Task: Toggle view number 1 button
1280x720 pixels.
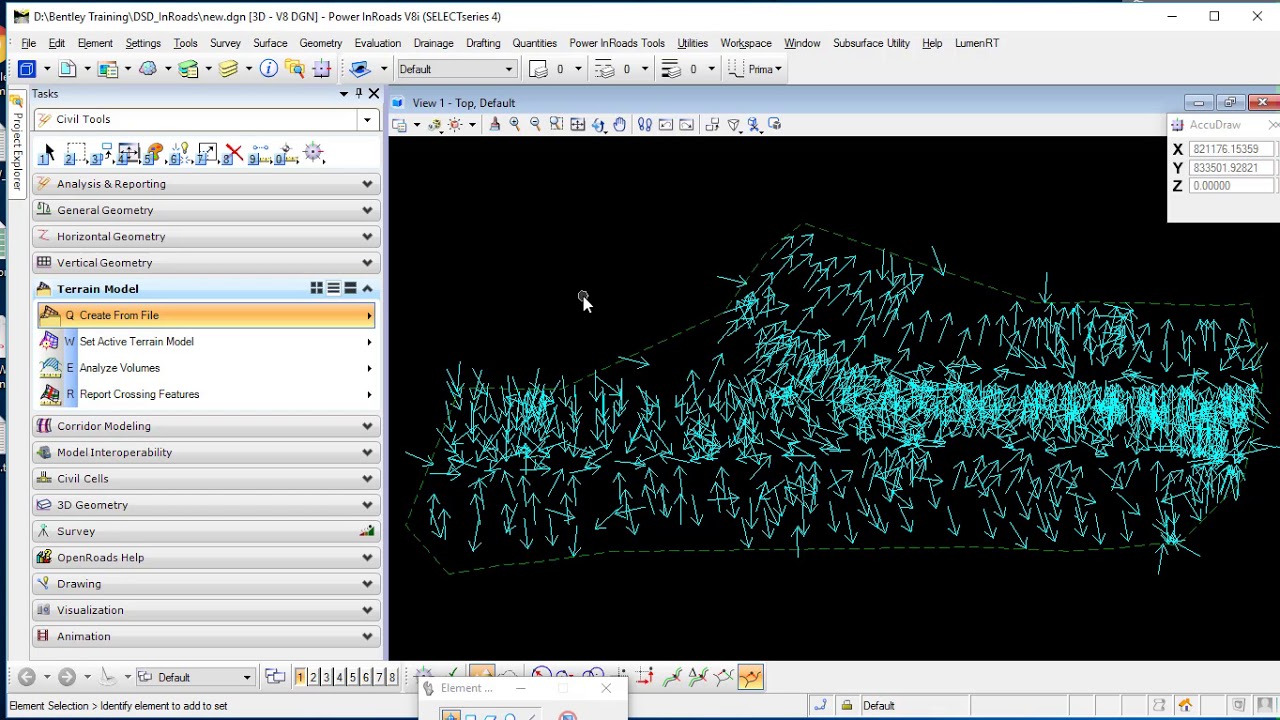Action: (x=299, y=678)
